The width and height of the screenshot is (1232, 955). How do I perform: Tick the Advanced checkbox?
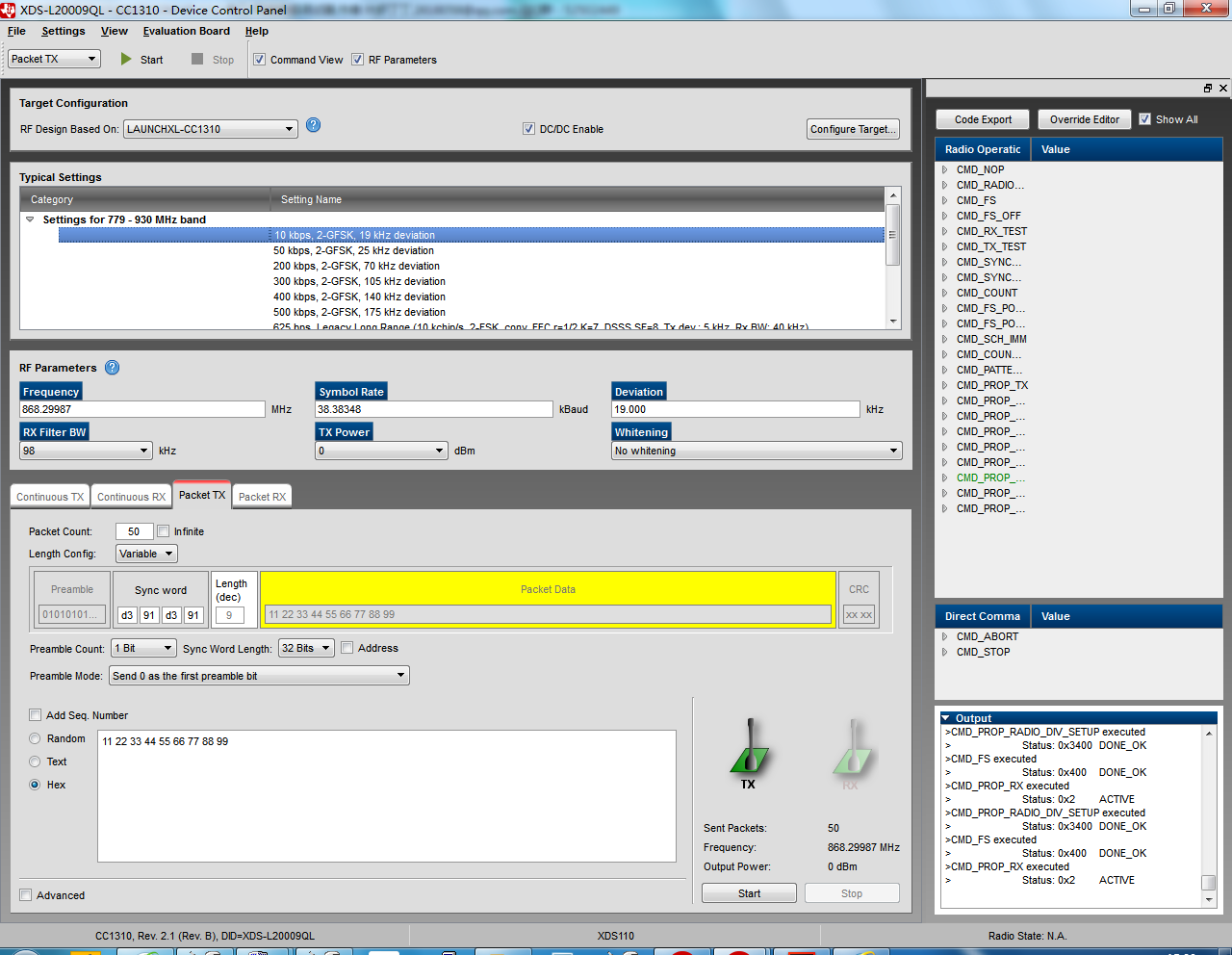click(25, 894)
